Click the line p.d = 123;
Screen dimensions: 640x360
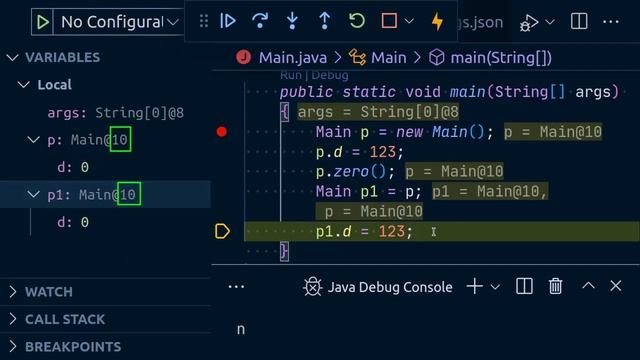click(360, 152)
